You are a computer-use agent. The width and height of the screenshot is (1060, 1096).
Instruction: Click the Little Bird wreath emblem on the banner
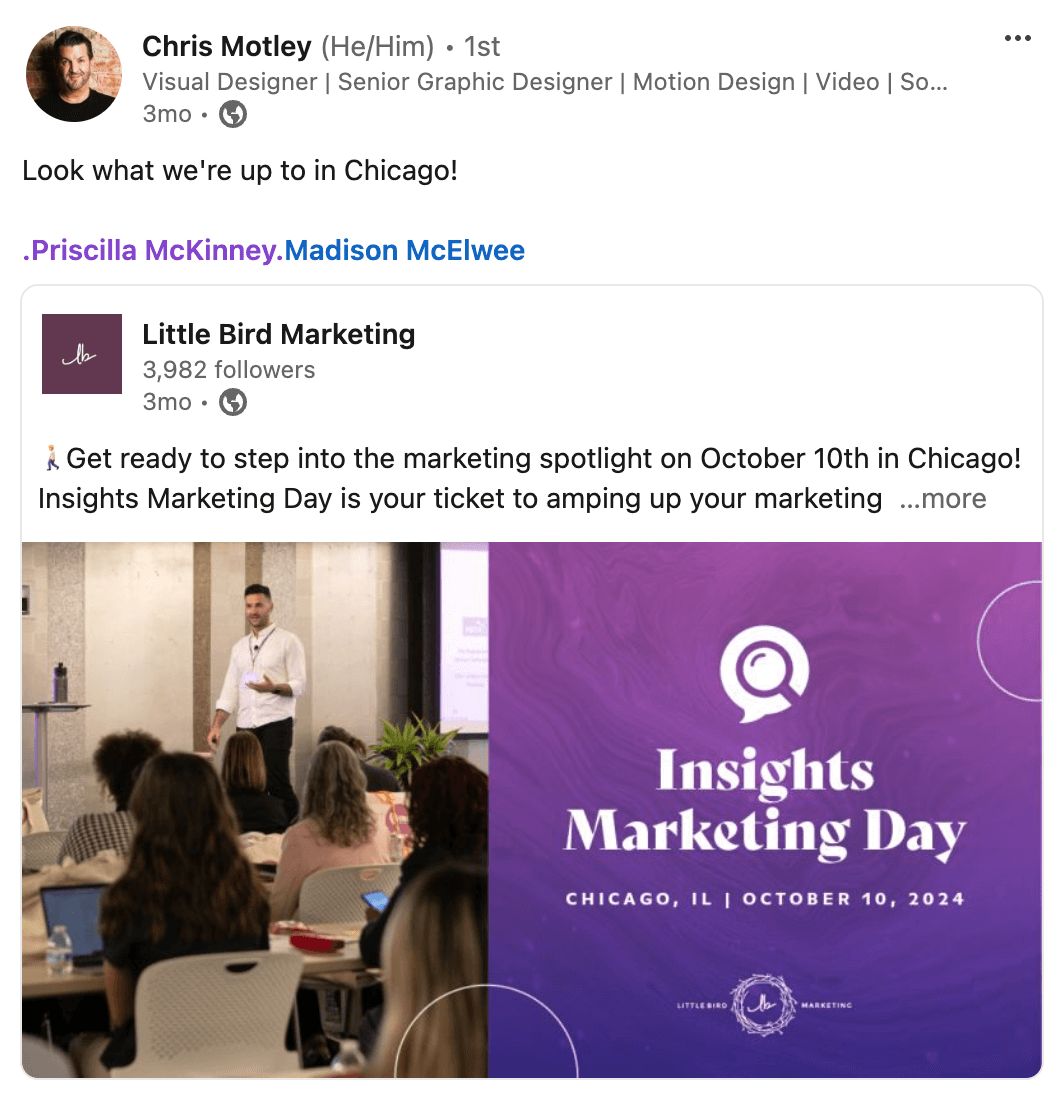tap(763, 1004)
